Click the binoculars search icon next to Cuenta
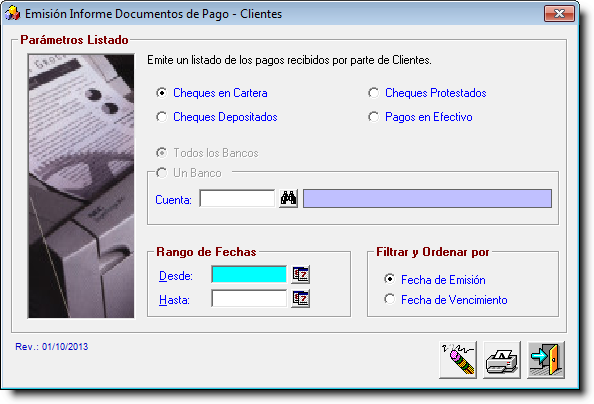The height and width of the screenshot is (404, 594). (x=288, y=199)
